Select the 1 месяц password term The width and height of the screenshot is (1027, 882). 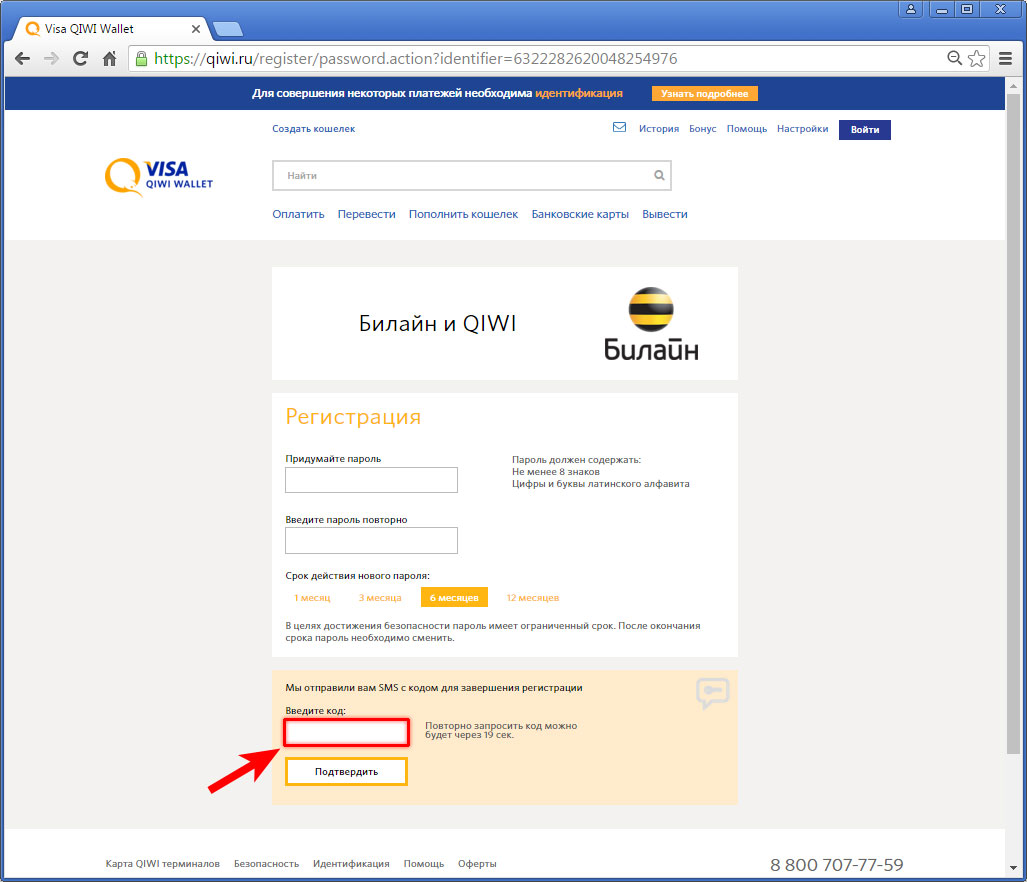coord(312,598)
